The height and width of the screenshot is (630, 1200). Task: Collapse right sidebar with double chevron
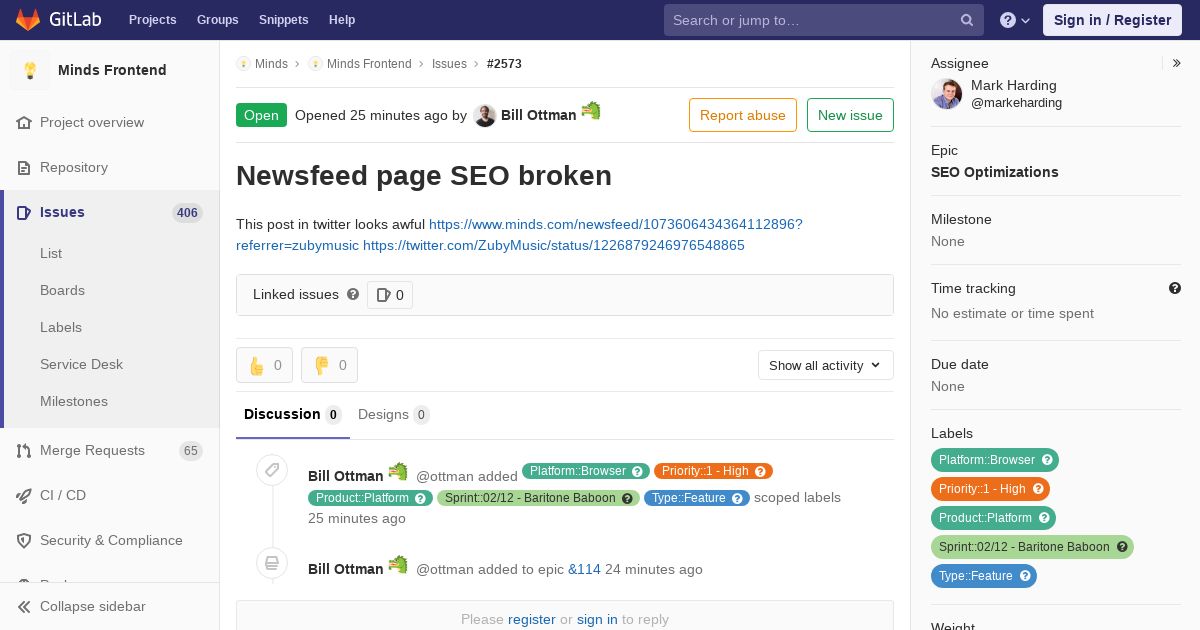[x=1177, y=63]
